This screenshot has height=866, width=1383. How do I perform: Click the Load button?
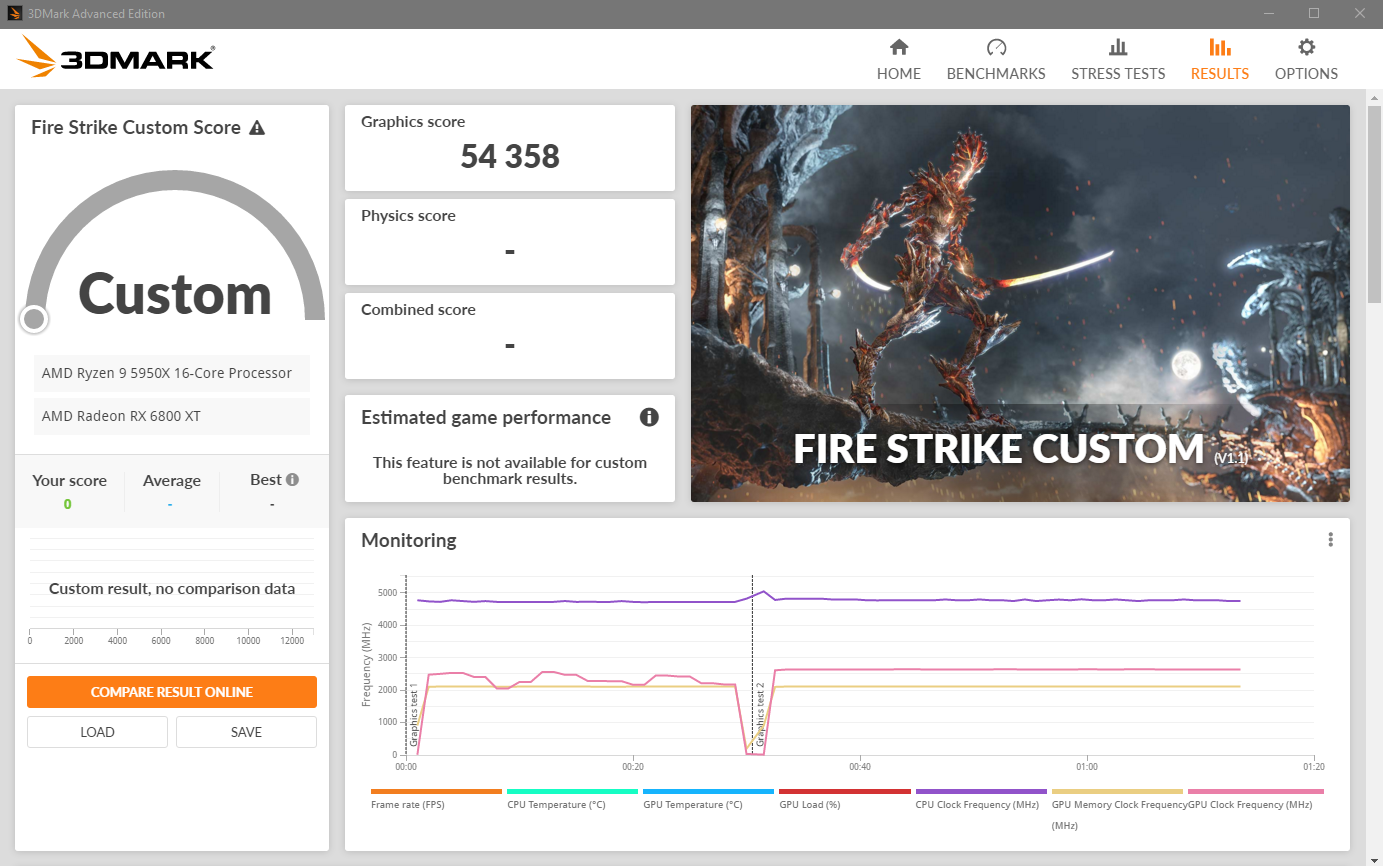(97, 732)
